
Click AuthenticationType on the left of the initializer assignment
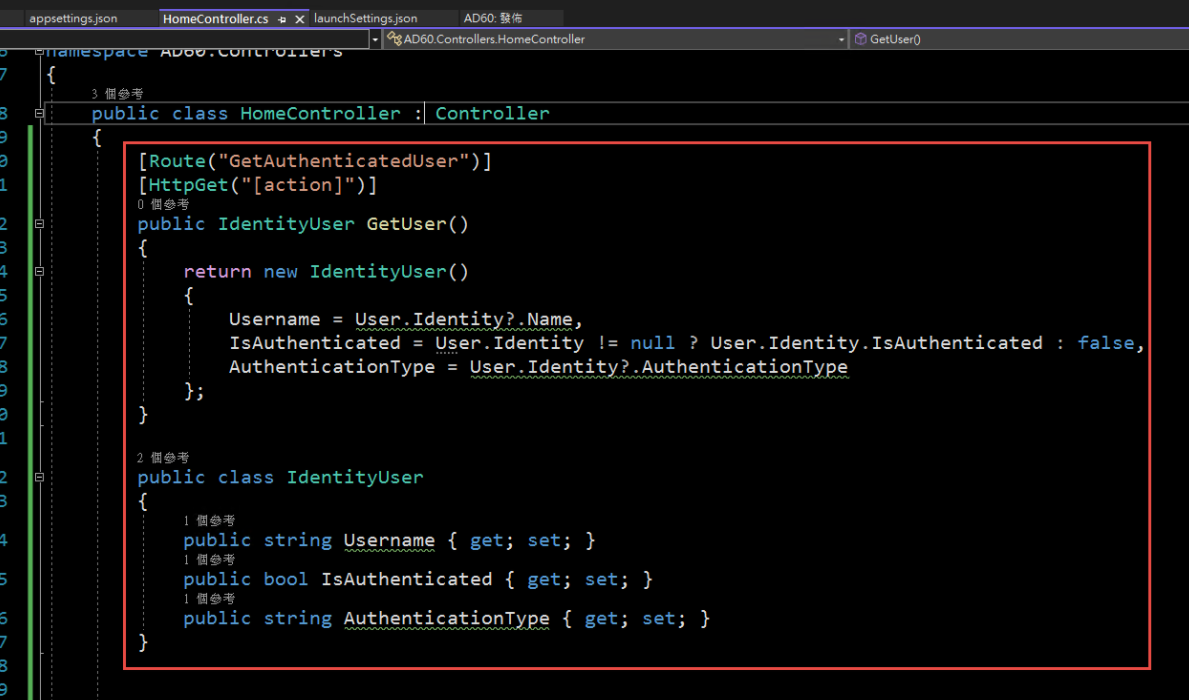(332, 367)
